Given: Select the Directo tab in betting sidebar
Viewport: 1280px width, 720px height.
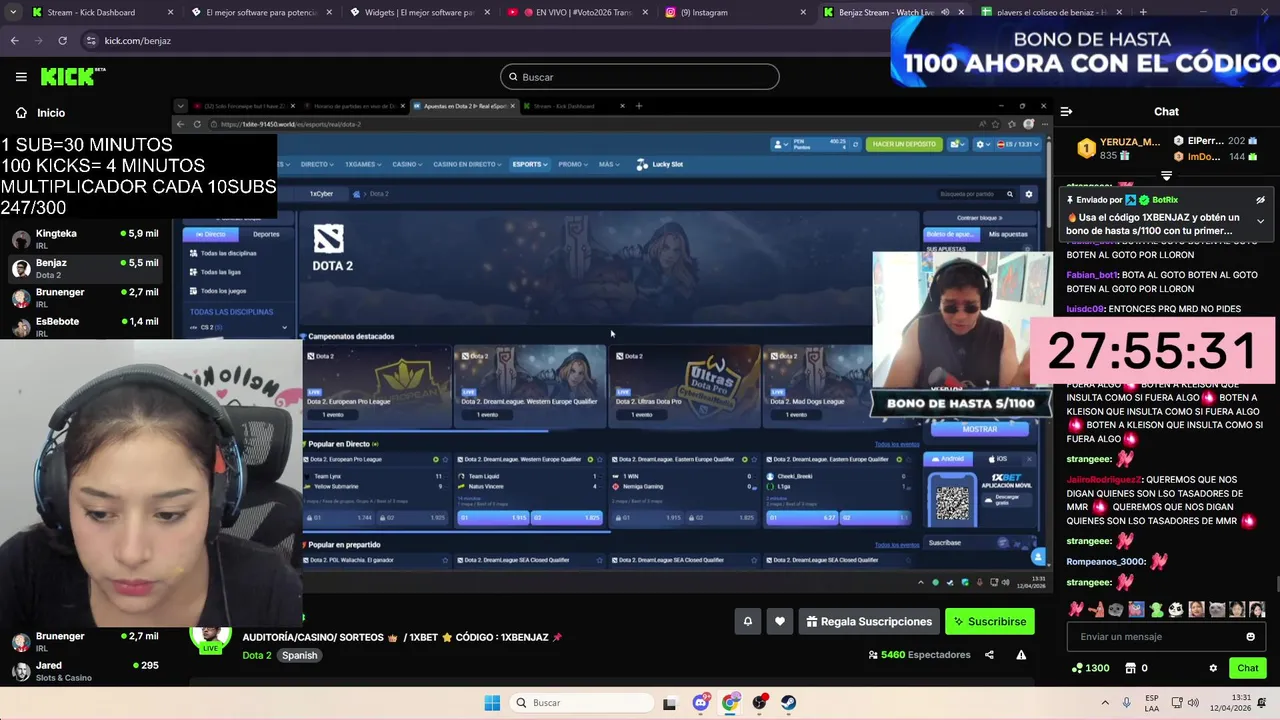Looking at the screenshot, I should tap(211, 234).
